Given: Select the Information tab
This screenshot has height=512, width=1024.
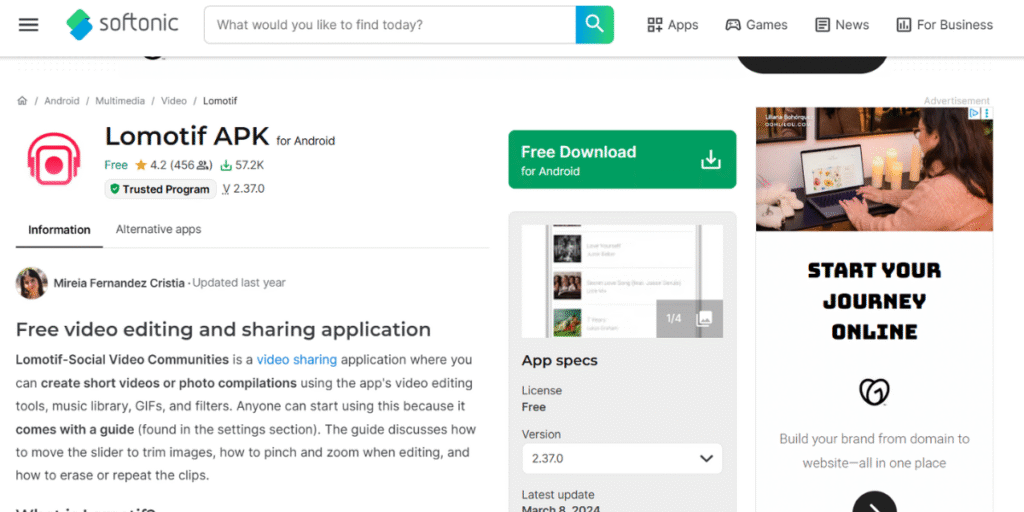Looking at the screenshot, I should click(59, 230).
